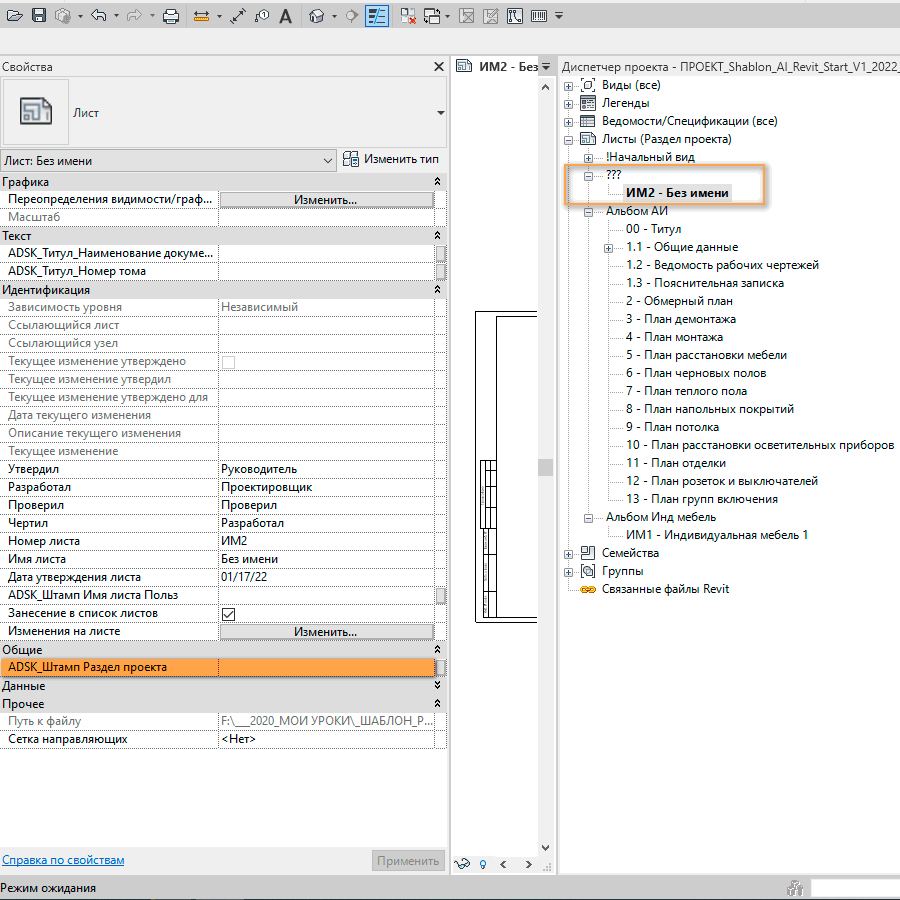Uncheck Занесение в список листов checkbox
This screenshot has height=900, width=900.
tap(228, 614)
